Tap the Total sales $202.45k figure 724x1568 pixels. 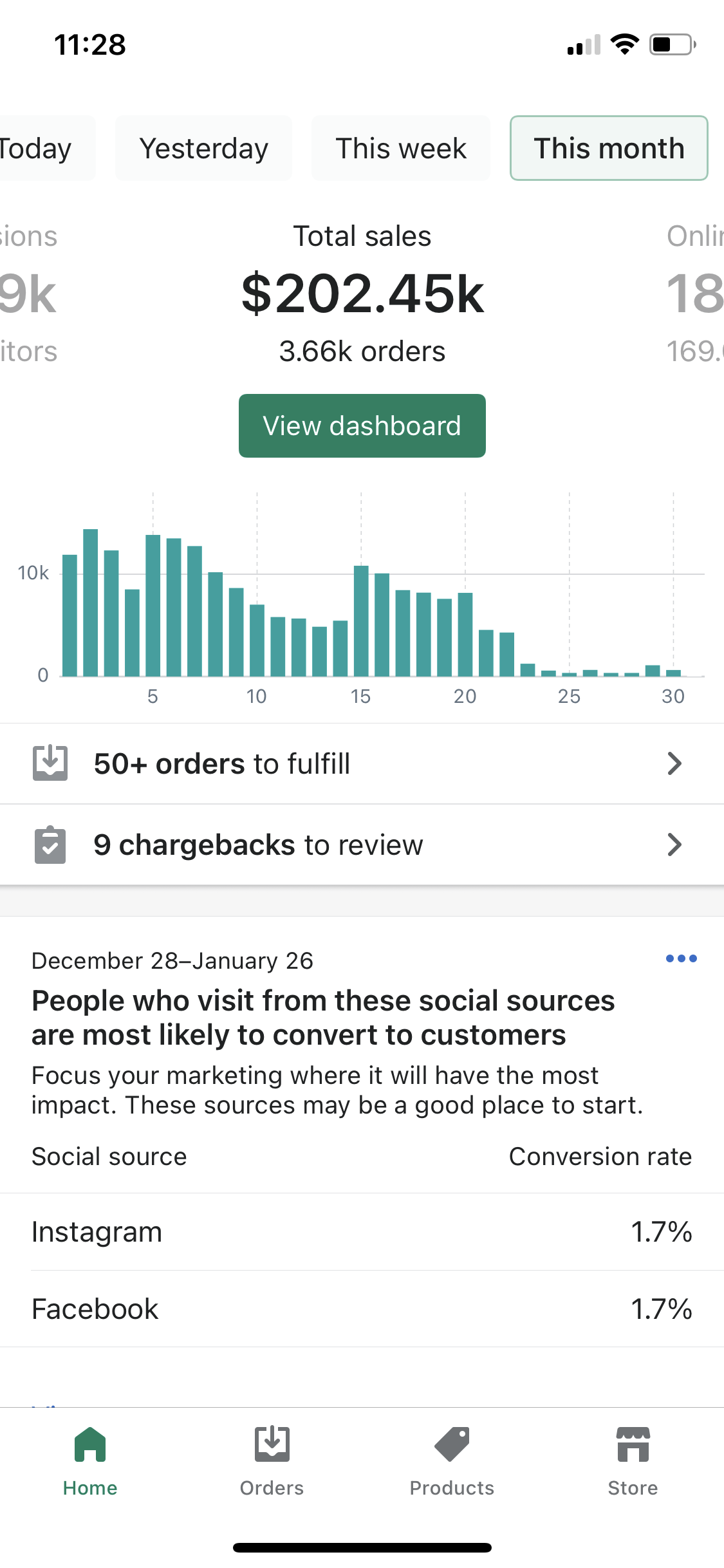click(x=362, y=294)
